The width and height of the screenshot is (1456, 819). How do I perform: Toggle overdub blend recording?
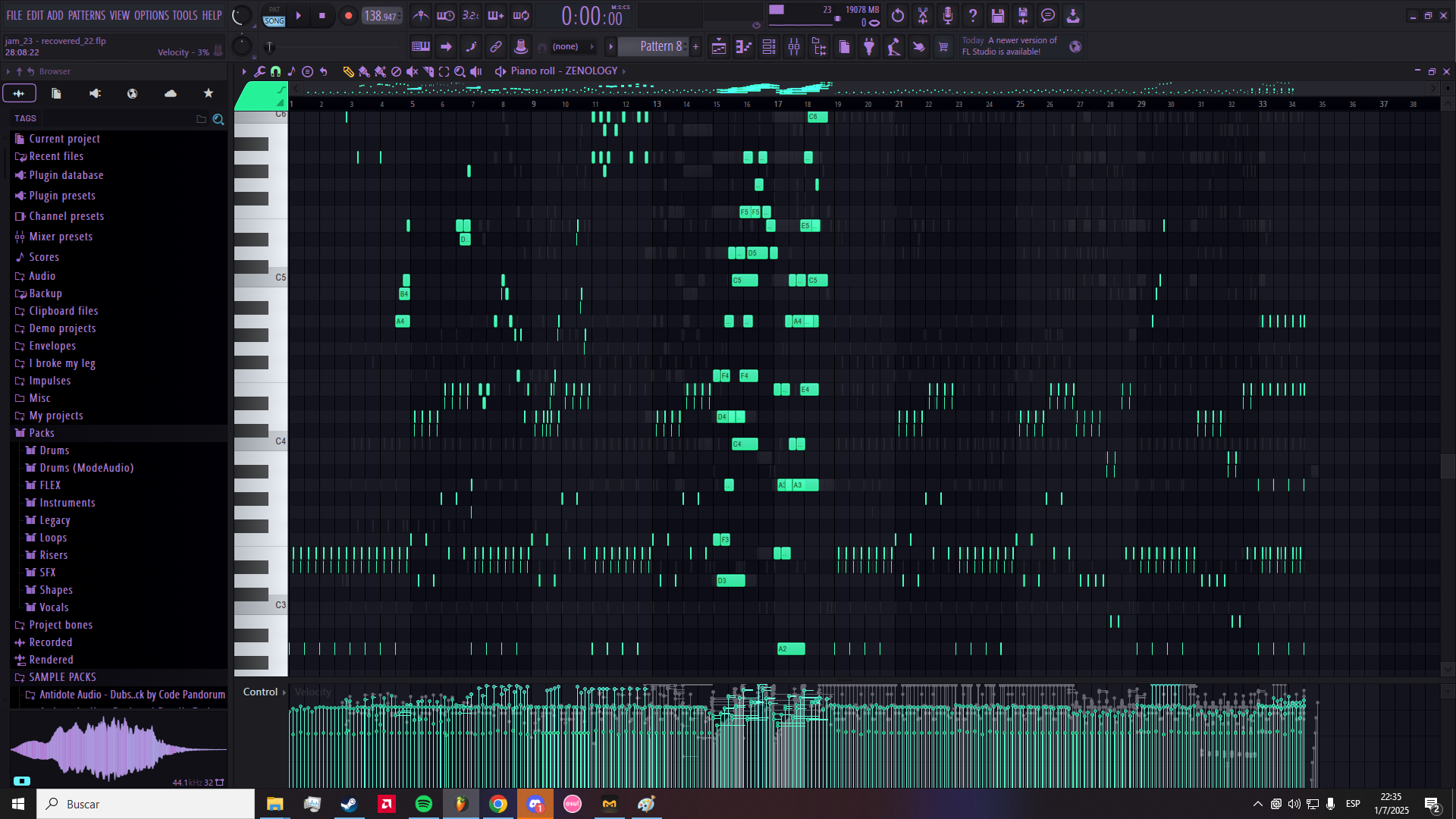(x=496, y=15)
